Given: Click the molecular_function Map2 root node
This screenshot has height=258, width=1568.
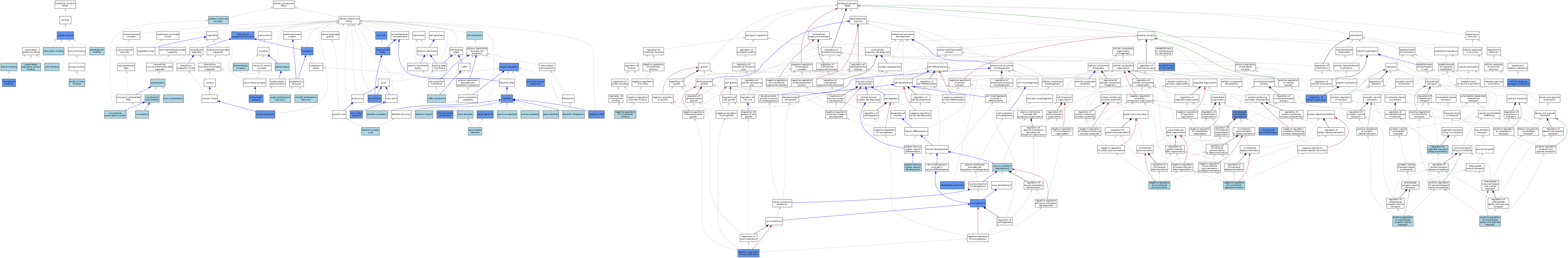Looking at the screenshot, I should (x=65, y=5).
